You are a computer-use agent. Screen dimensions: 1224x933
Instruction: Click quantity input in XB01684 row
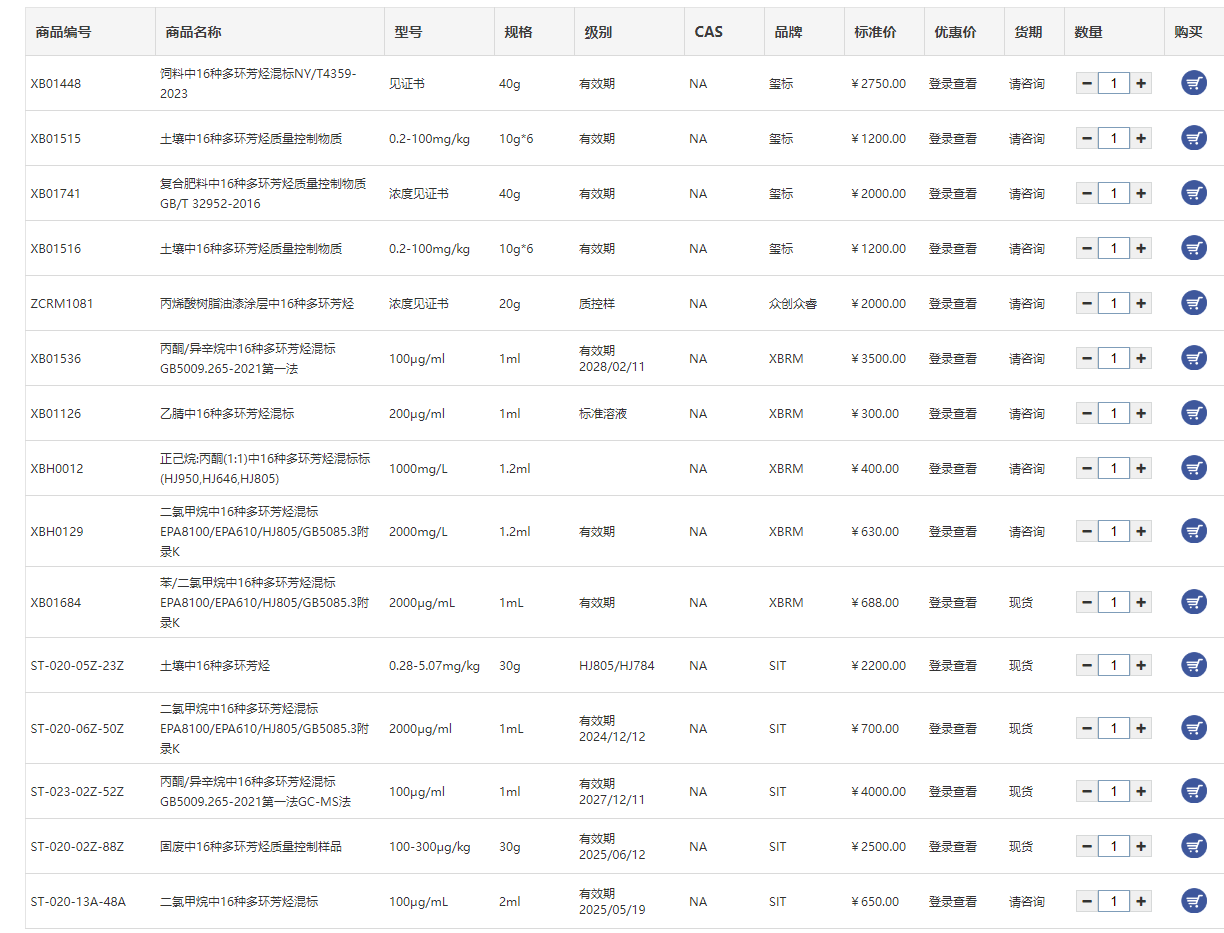[1114, 602]
